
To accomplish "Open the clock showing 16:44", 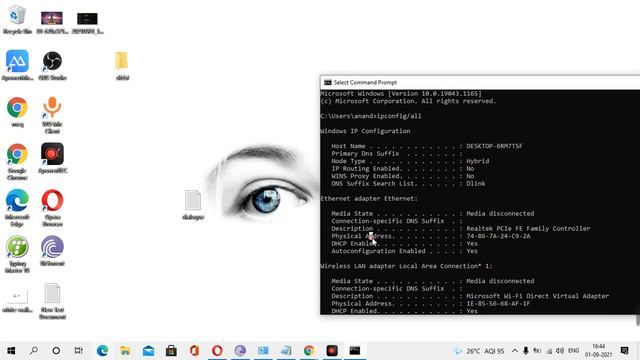I will (x=598, y=351).
